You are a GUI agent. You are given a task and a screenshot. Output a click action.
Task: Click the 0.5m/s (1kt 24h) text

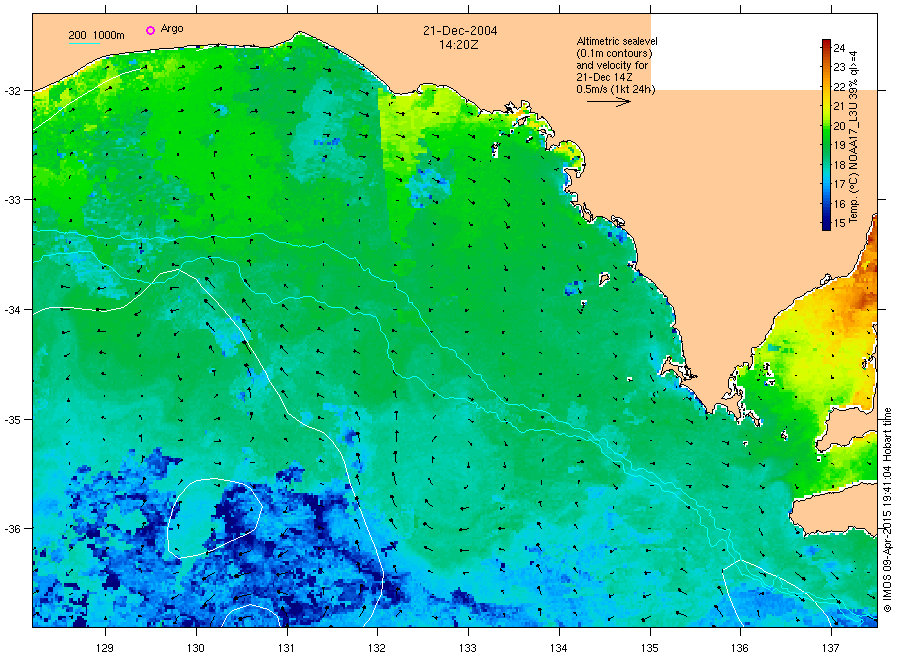[616, 89]
